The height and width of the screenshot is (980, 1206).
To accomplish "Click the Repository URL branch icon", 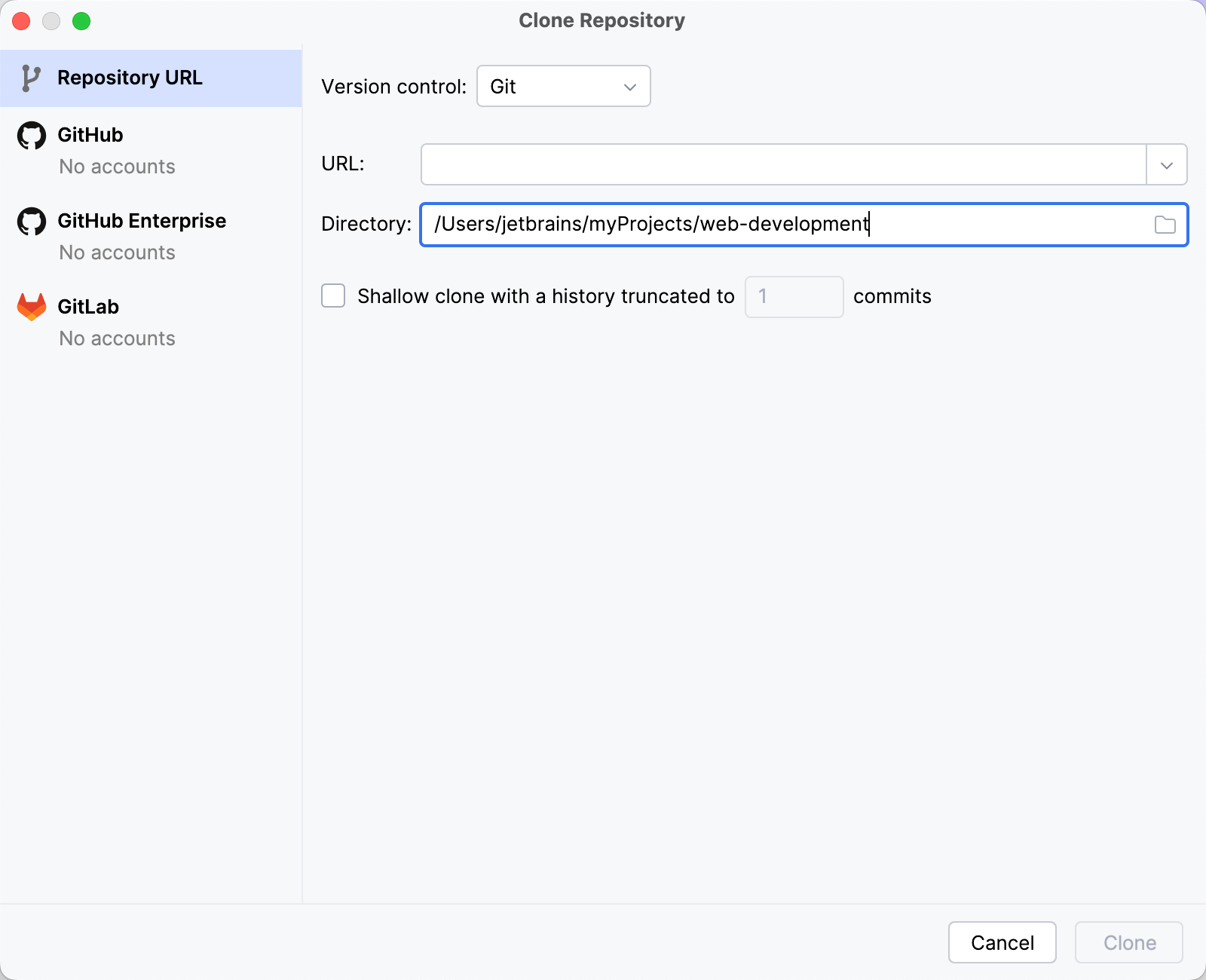I will 31,78.
